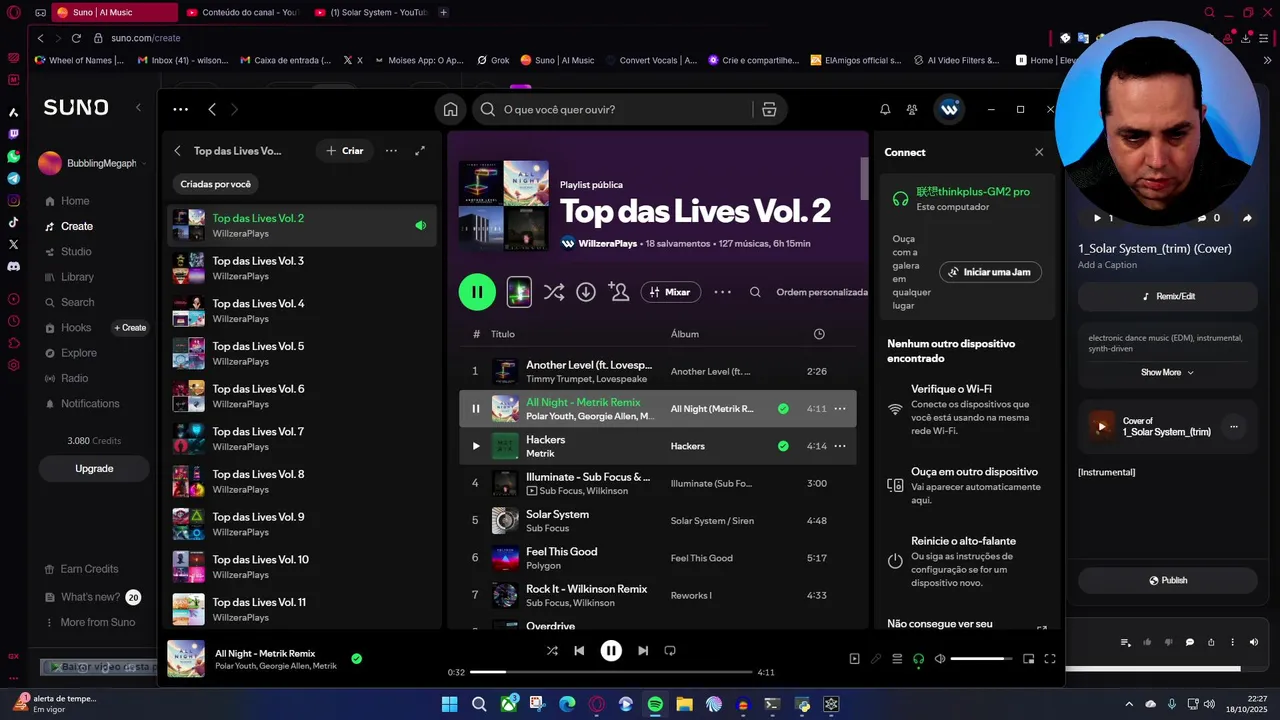
Task: Click the Criar button in library
Action: [x=345, y=151]
